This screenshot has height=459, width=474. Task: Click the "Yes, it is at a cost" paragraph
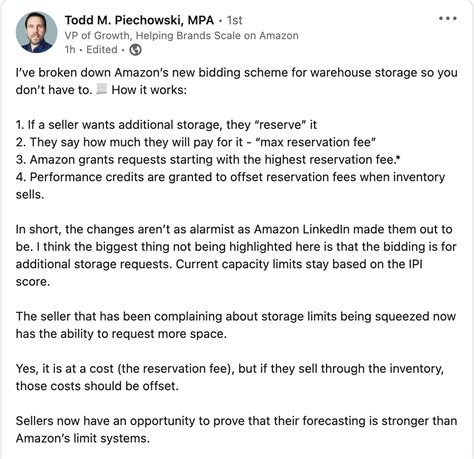click(230, 377)
